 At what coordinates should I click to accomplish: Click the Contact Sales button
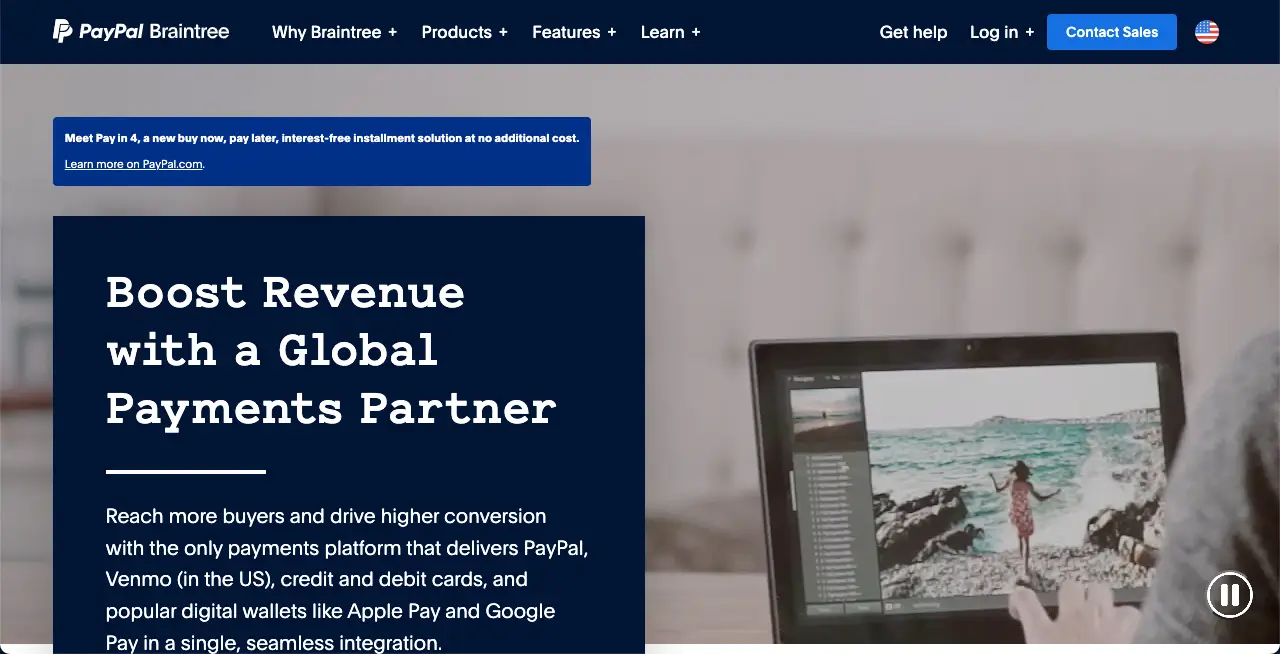(1112, 32)
